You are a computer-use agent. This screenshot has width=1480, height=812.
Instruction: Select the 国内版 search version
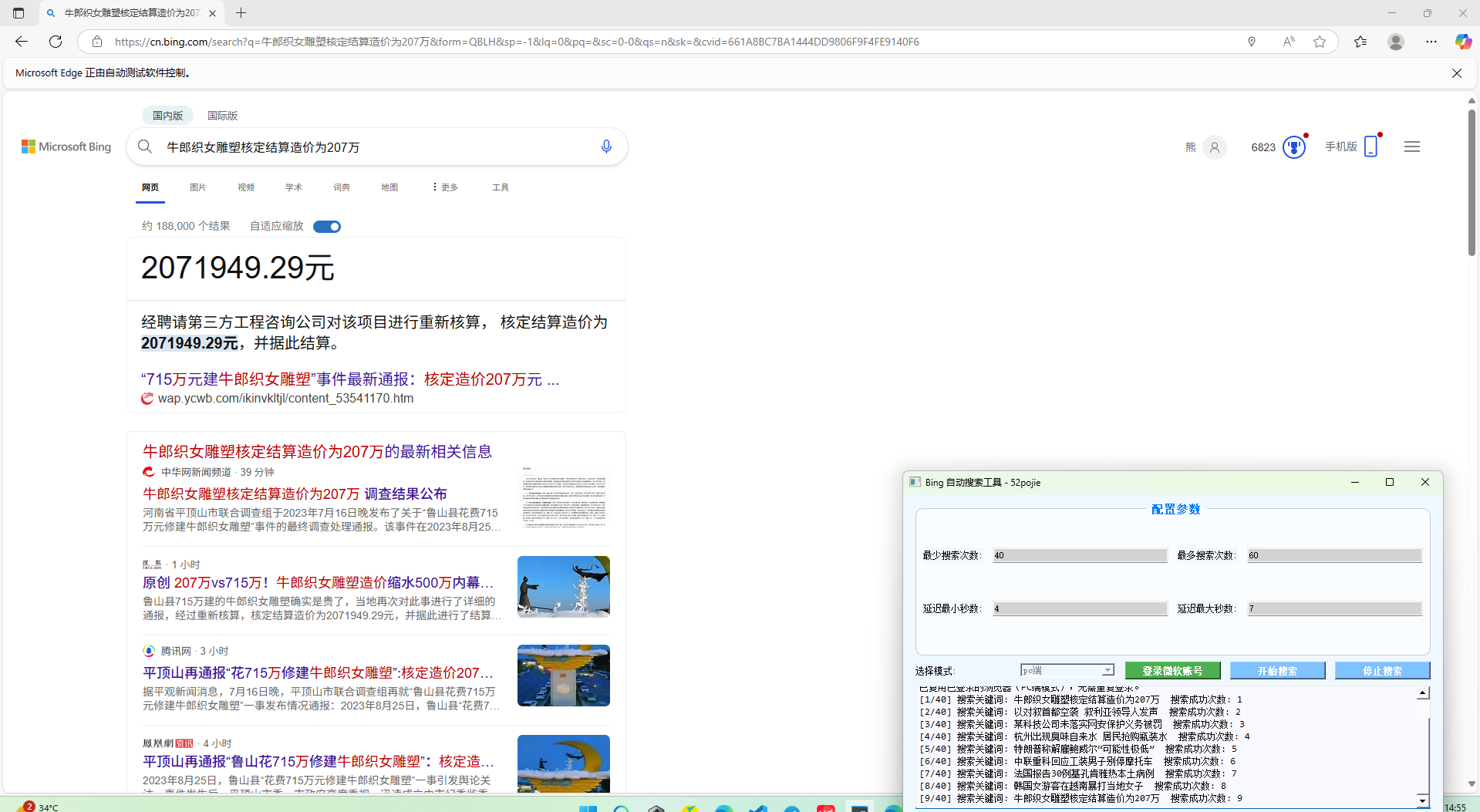(167, 116)
